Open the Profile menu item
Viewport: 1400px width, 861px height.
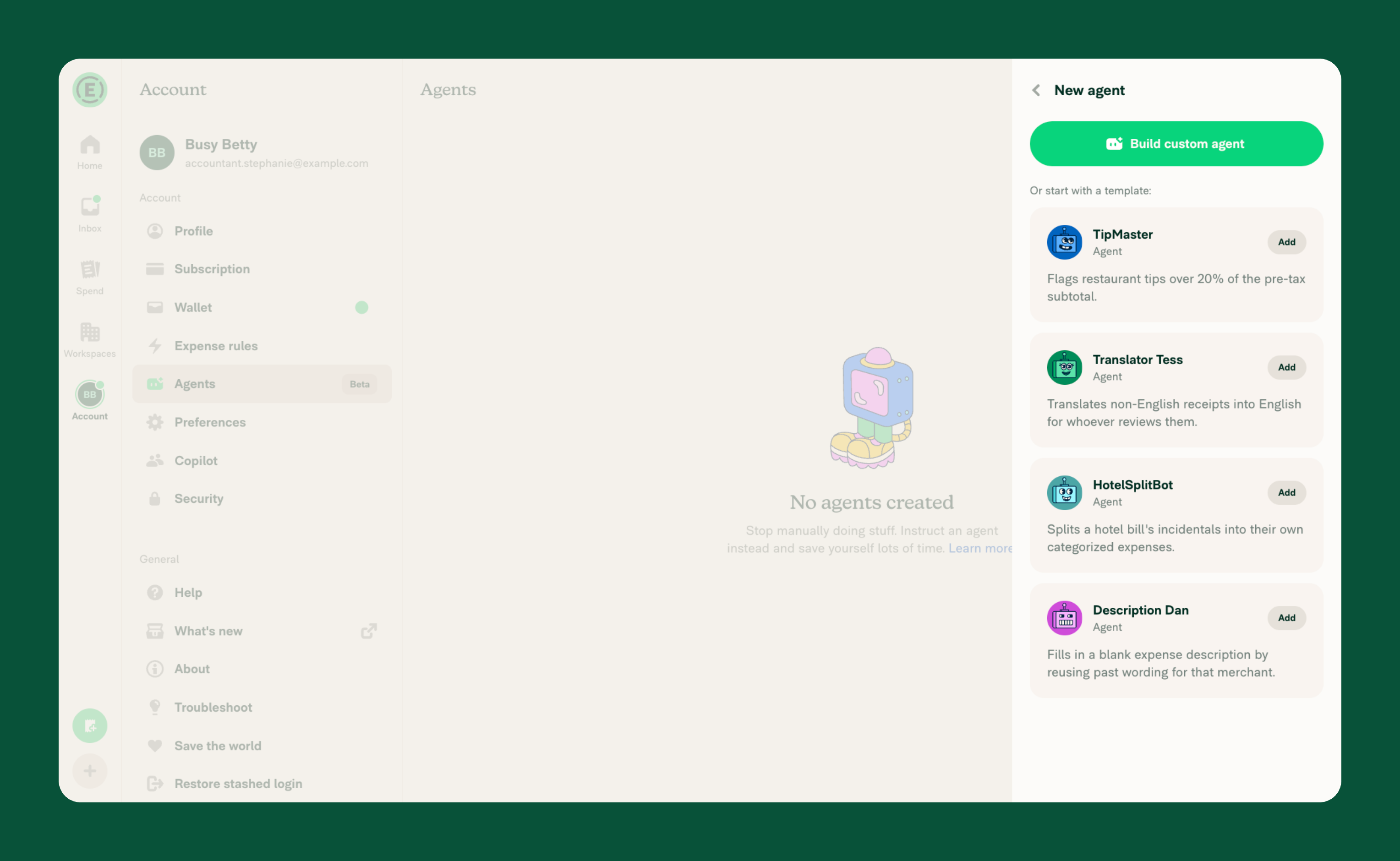[x=262, y=231]
